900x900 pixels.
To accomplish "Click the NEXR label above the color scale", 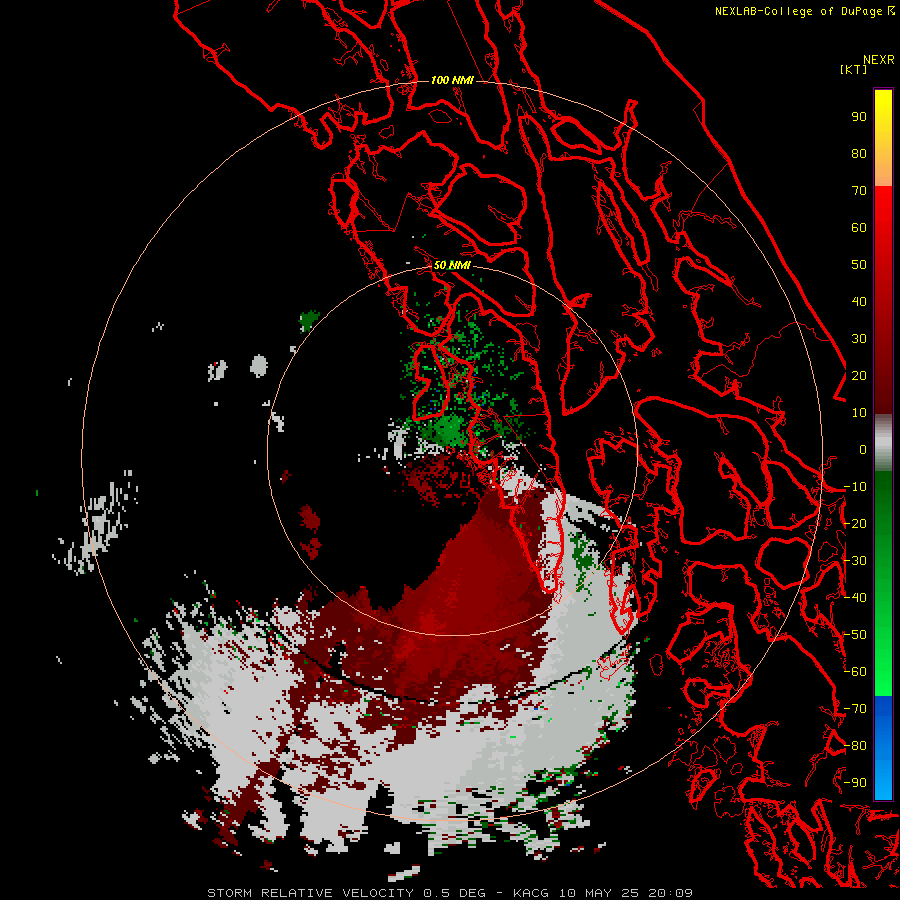I will pos(878,60).
